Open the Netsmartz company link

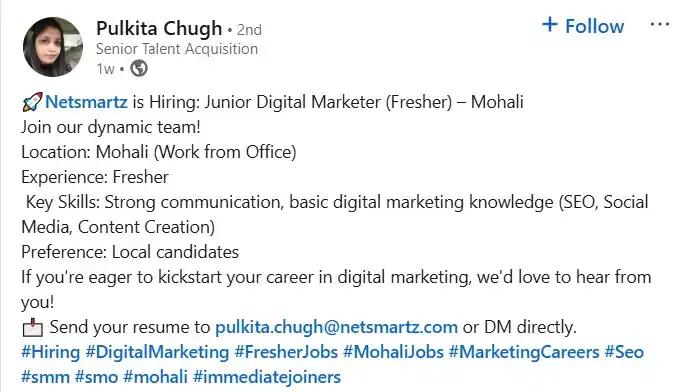86,102
